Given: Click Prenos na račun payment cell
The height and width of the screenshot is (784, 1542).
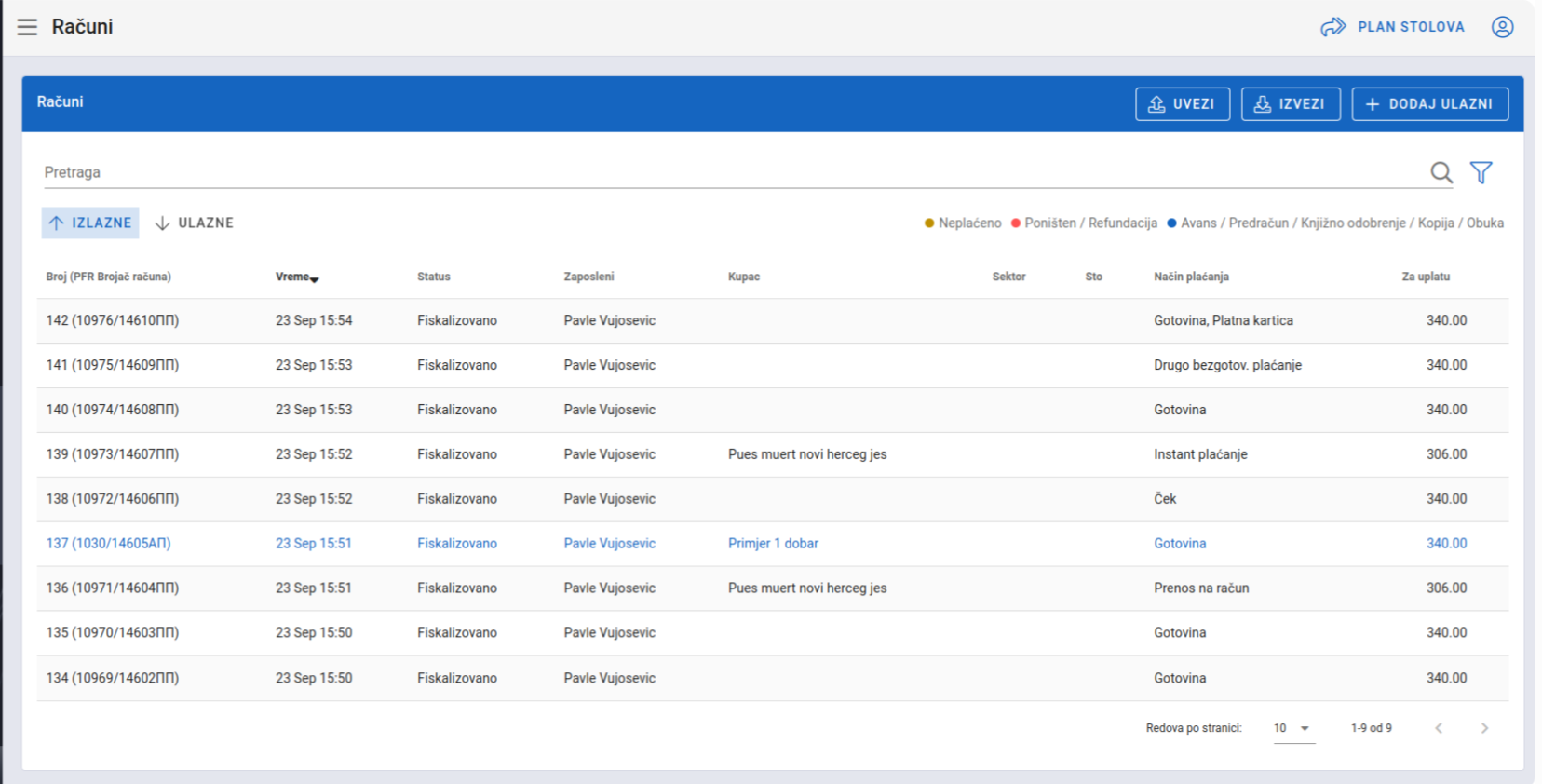Looking at the screenshot, I should [x=1201, y=588].
